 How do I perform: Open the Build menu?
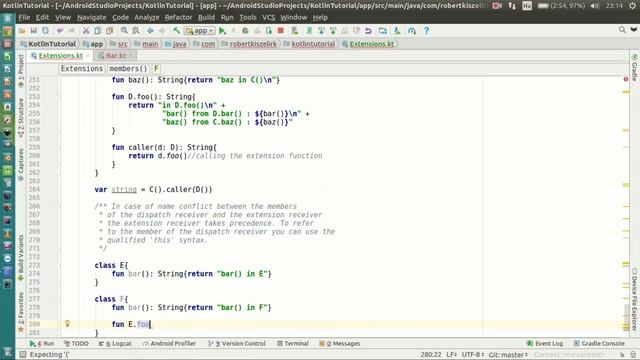pos(206,18)
